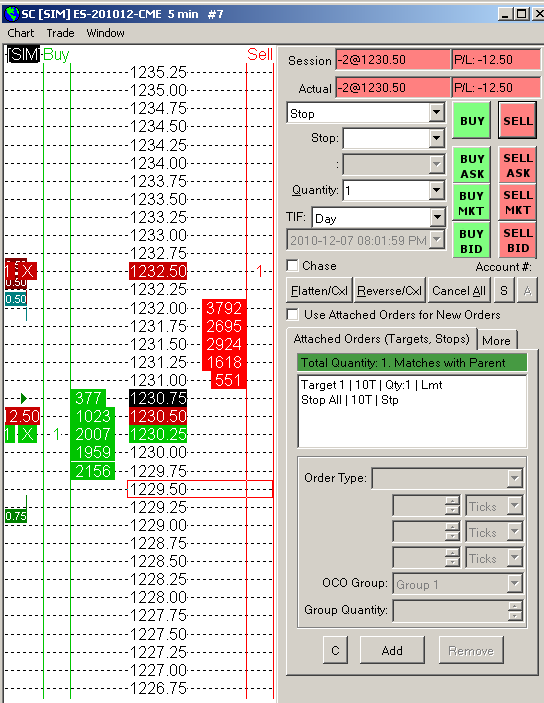The image size is (544, 703).
Task: Click the Sierra Chart globe icon in title bar
Action: [11, 14]
